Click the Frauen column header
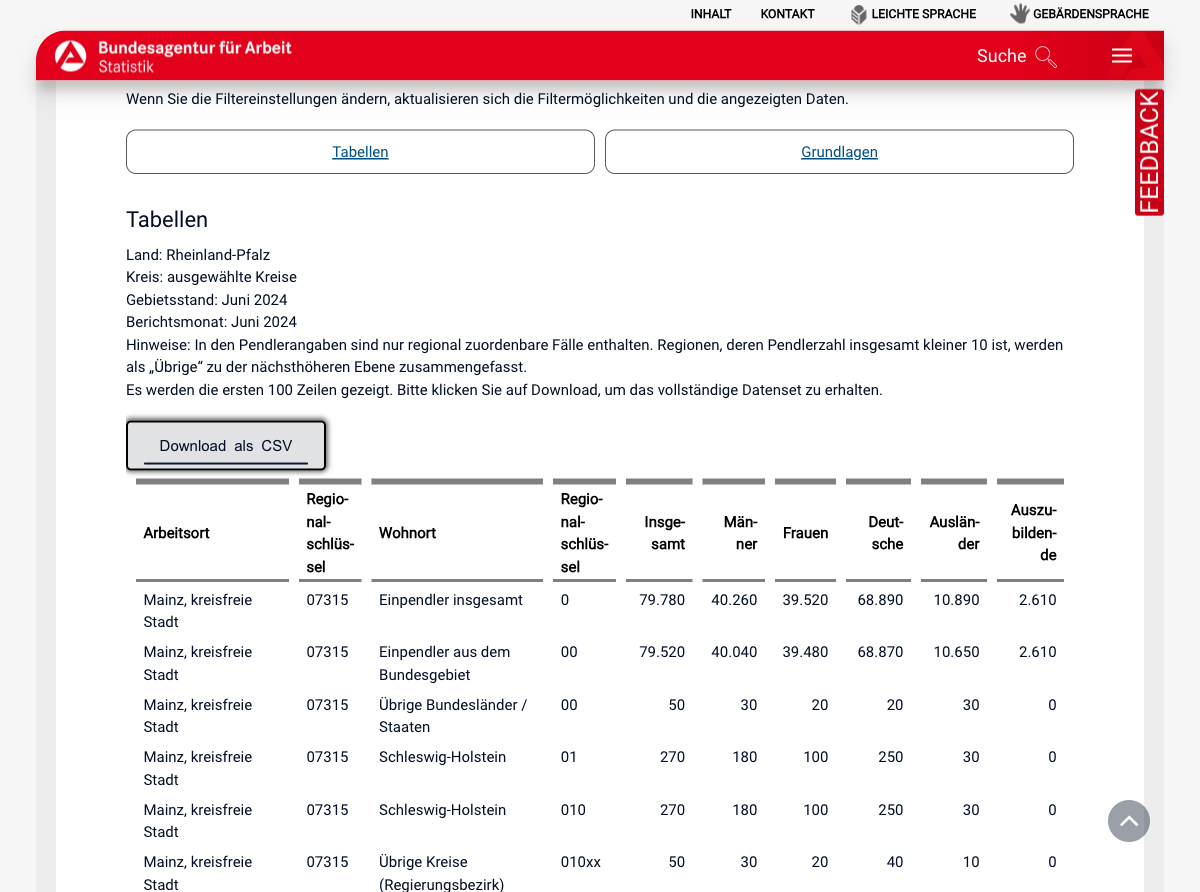The width and height of the screenshot is (1200, 892). (805, 533)
